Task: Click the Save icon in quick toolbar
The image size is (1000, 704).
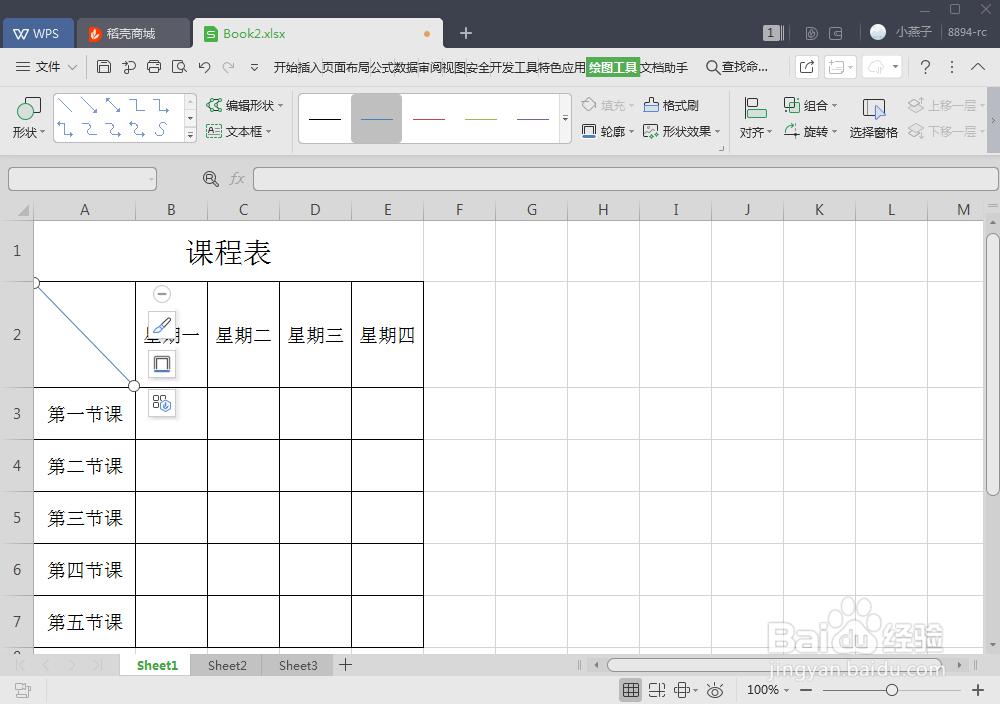Action: coord(104,66)
